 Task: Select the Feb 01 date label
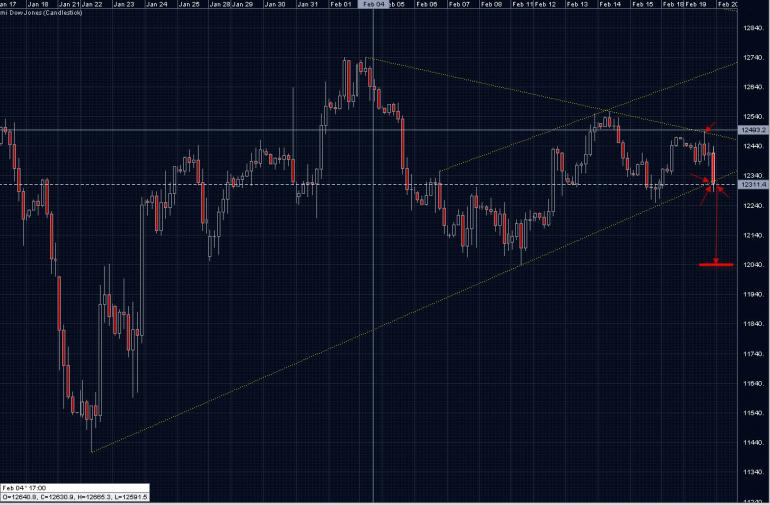point(340,4)
